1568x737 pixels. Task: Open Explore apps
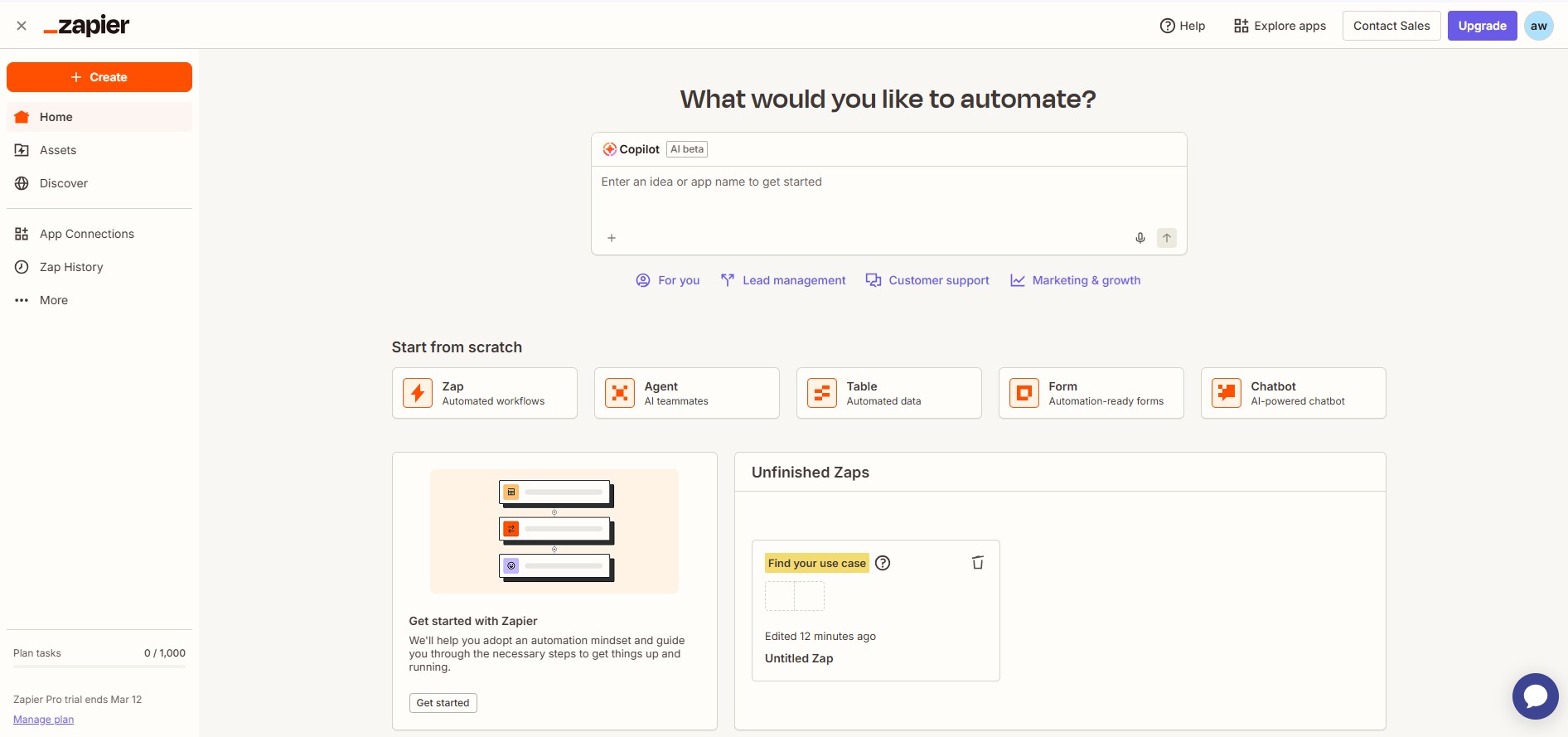[x=1280, y=26]
